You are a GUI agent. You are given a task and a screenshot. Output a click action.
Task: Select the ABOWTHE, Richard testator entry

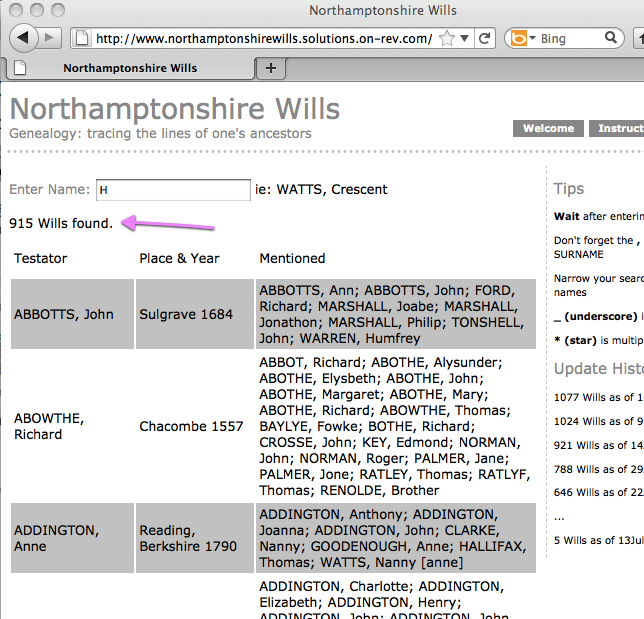coord(50,426)
